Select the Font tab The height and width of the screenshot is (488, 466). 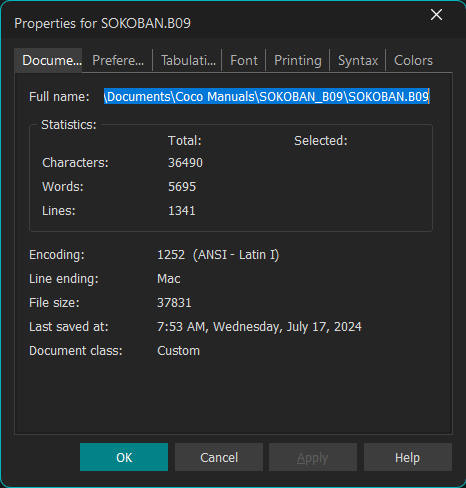tap(244, 60)
